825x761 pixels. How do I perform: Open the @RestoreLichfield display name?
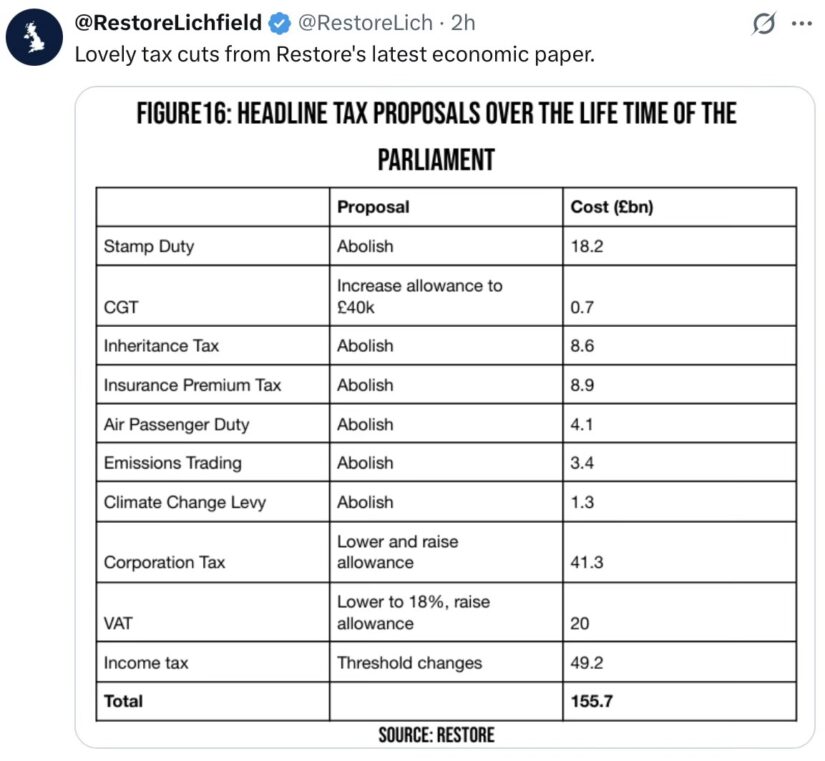click(x=168, y=23)
